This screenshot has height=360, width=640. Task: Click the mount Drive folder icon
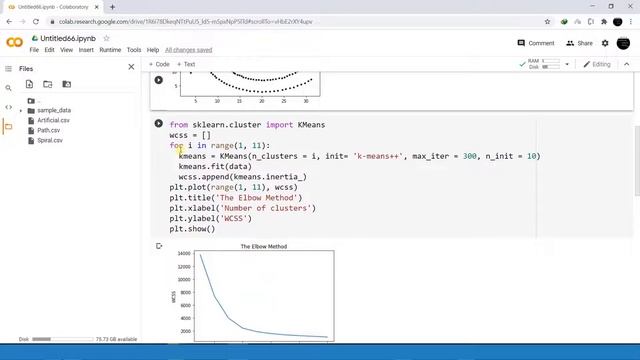point(67,84)
